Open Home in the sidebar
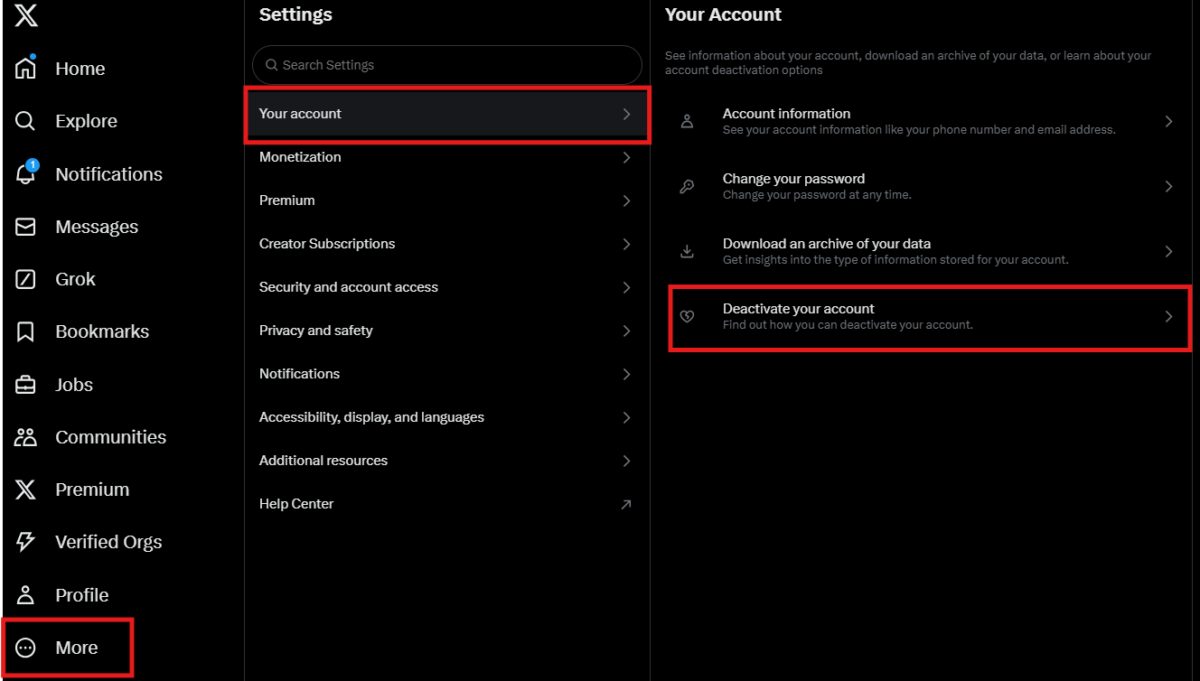This screenshot has height=681, width=1200. (x=80, y=68)
